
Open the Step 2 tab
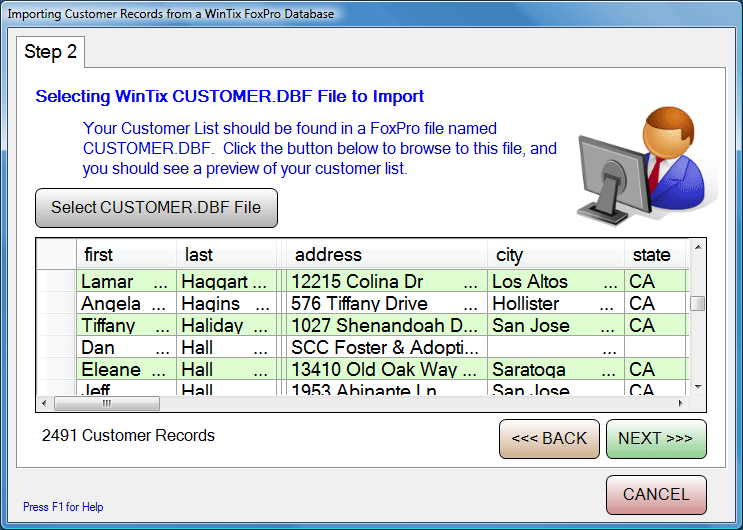click(50, 52)
